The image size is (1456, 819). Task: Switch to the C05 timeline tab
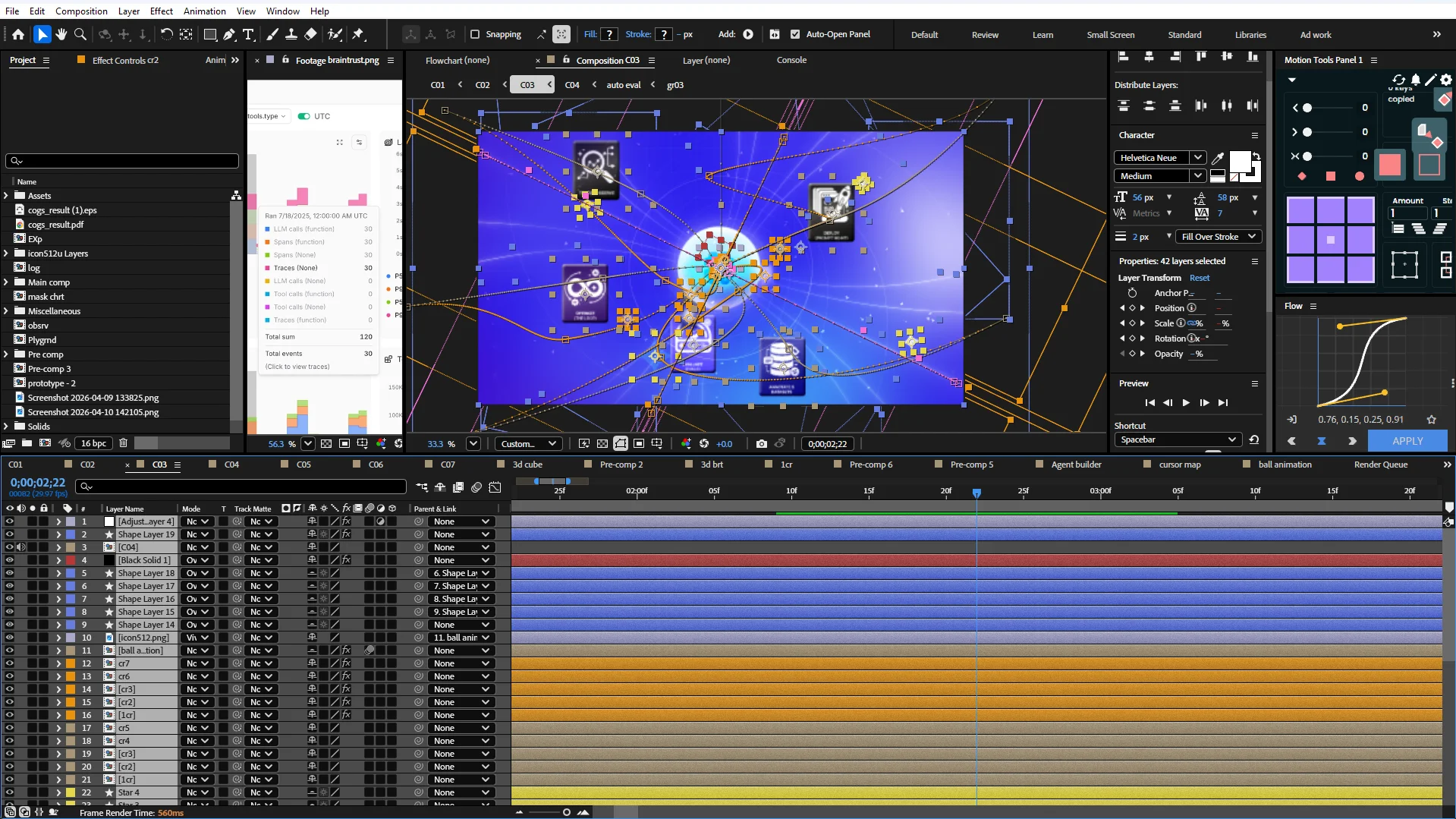click(303, 465)
